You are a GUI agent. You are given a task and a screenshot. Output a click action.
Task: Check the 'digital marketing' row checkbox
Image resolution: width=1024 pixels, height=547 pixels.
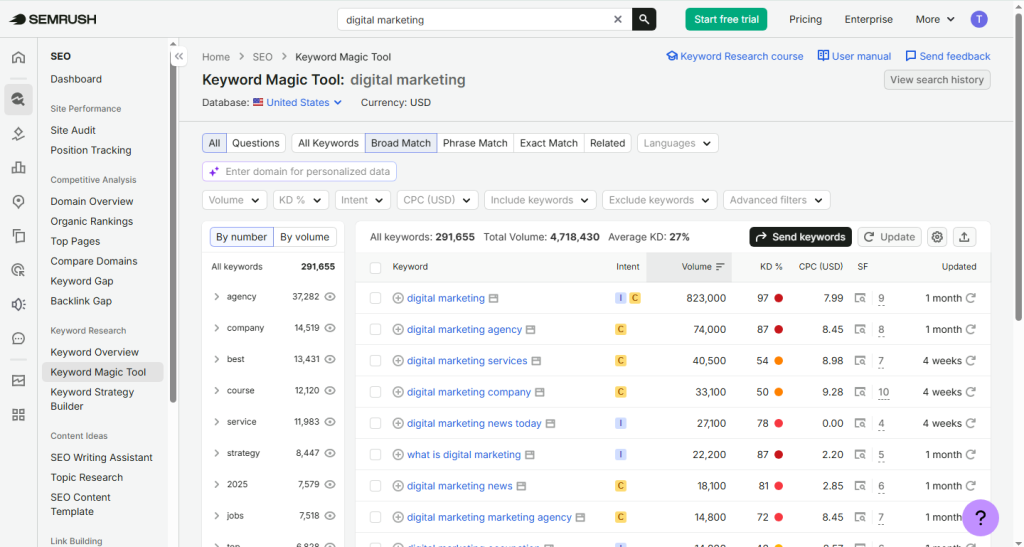375,298
